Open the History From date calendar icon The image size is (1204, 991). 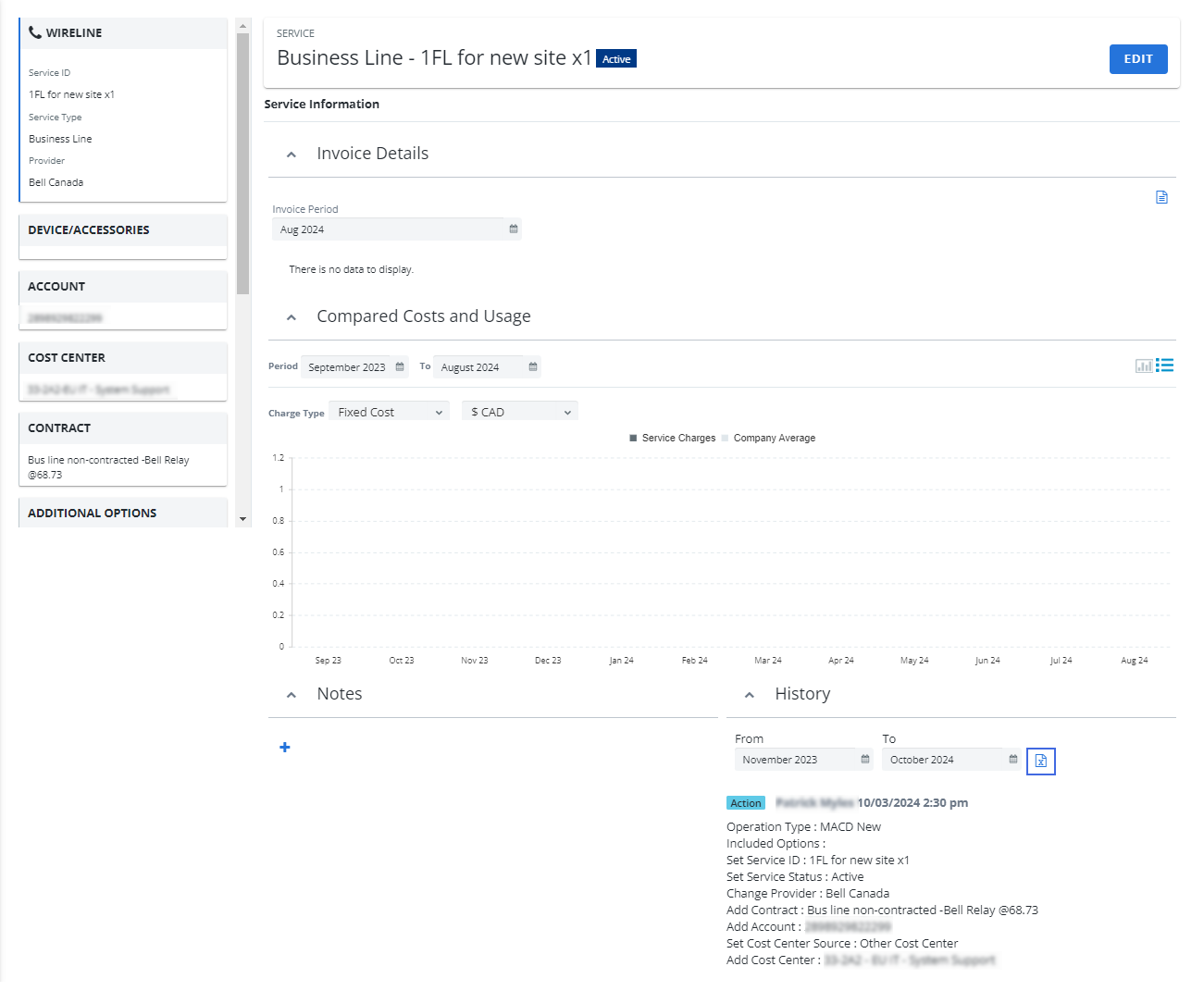pos(865,760)
